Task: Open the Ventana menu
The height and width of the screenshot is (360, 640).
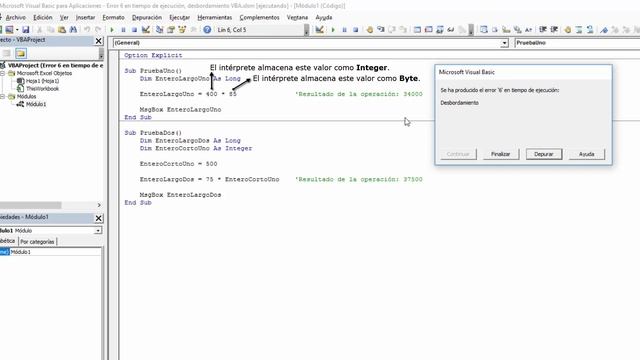Action: pyautogui.click(x=297, y=18)
